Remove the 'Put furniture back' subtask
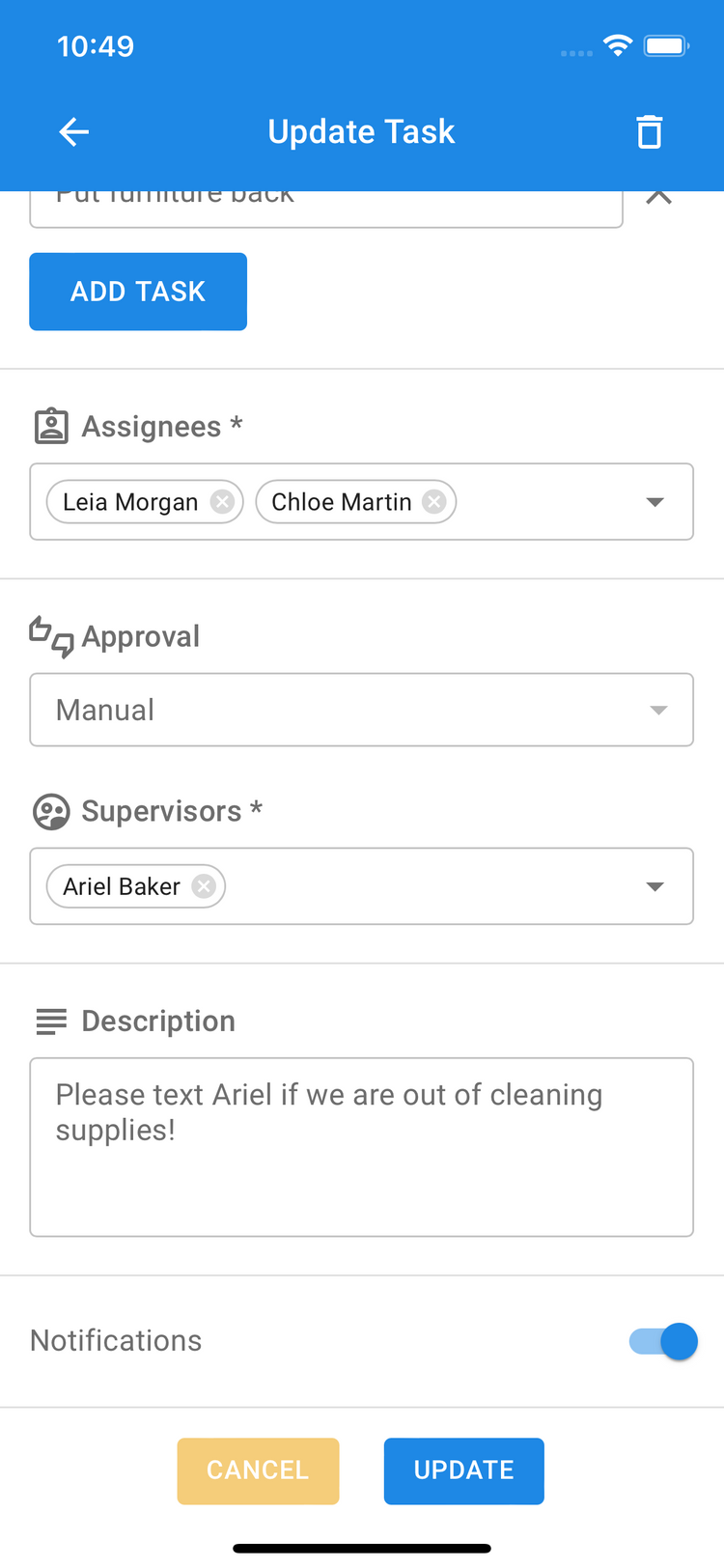The width and height of the screenshot is (724, 1568). [658, 198]
